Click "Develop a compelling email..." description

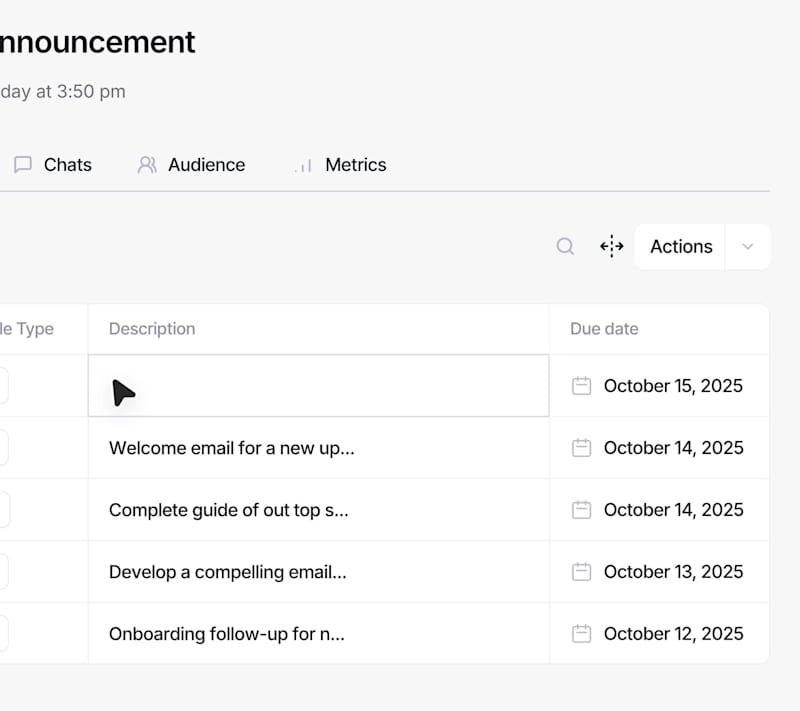(227, 572)
